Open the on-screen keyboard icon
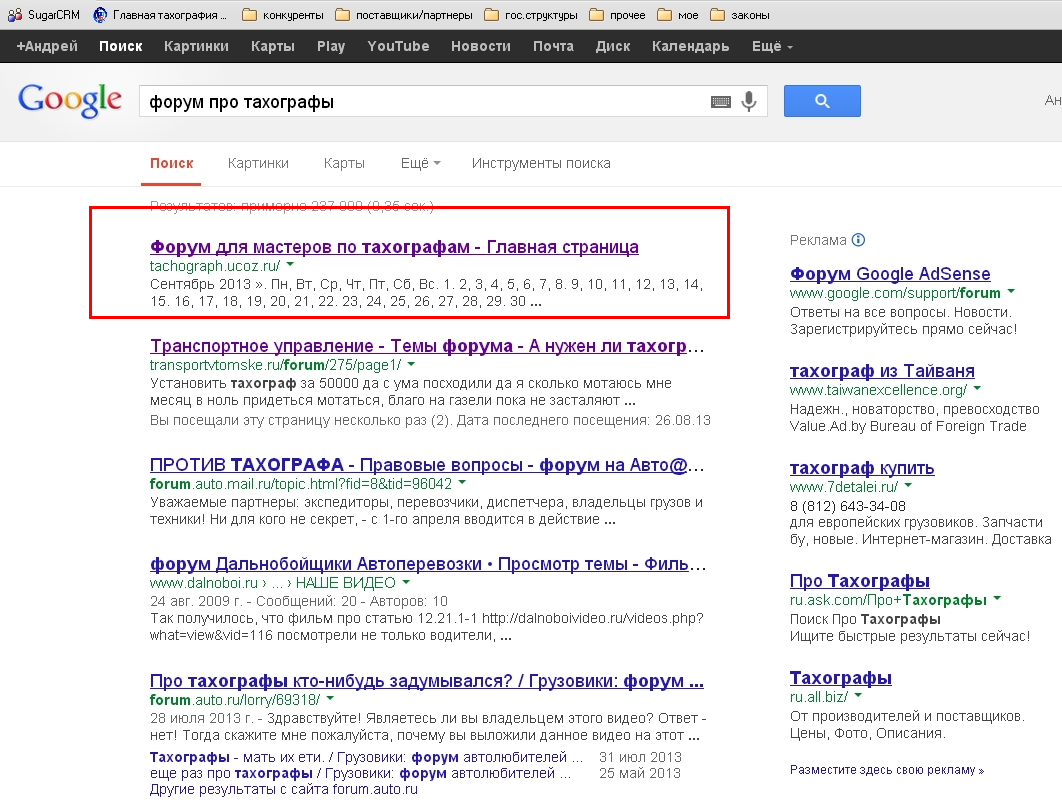The image size is (1062, 812). pos(721,102)
